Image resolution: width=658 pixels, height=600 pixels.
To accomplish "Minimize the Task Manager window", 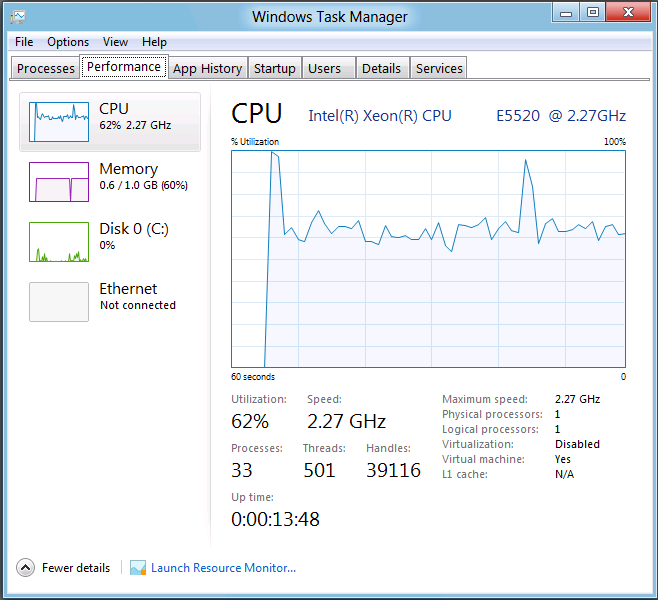I will click(566, 13).
